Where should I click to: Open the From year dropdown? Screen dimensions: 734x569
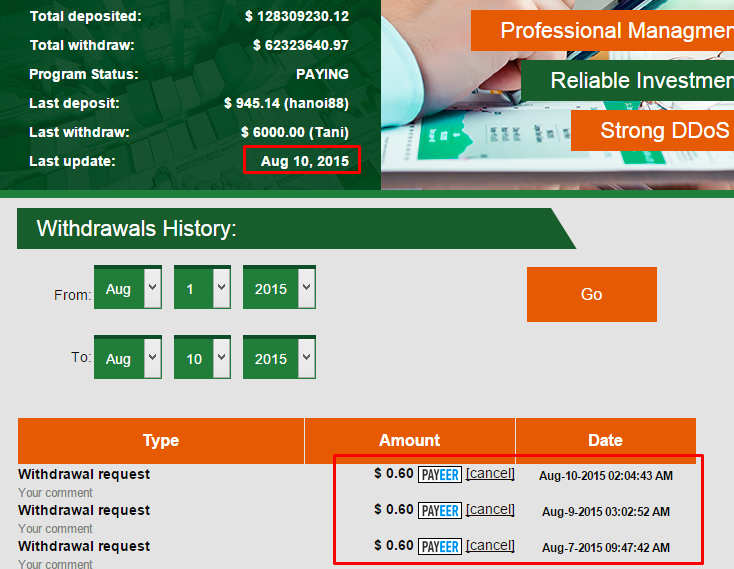(279, 289)
